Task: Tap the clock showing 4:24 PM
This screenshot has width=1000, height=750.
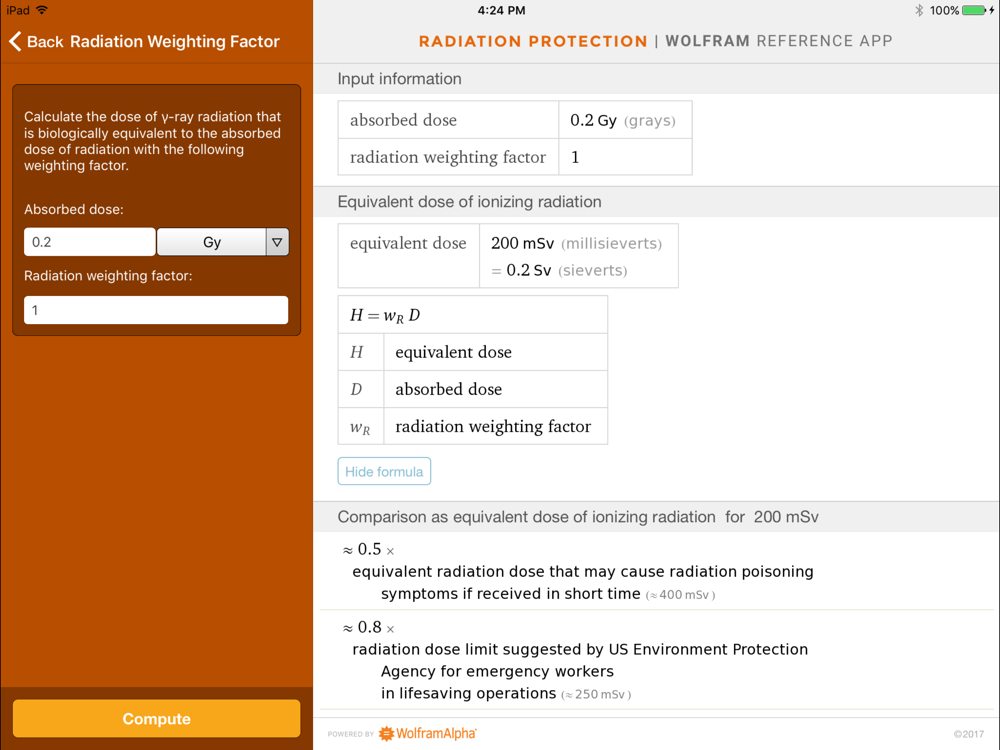Action: [x=501, y=10]
